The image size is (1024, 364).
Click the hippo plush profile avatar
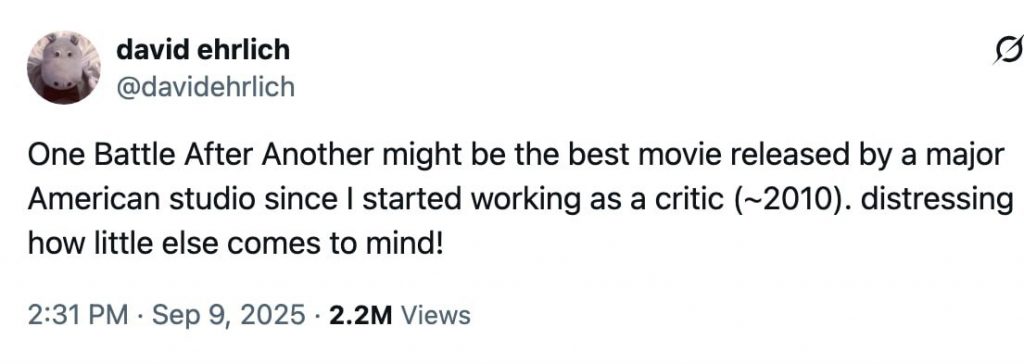63,67
